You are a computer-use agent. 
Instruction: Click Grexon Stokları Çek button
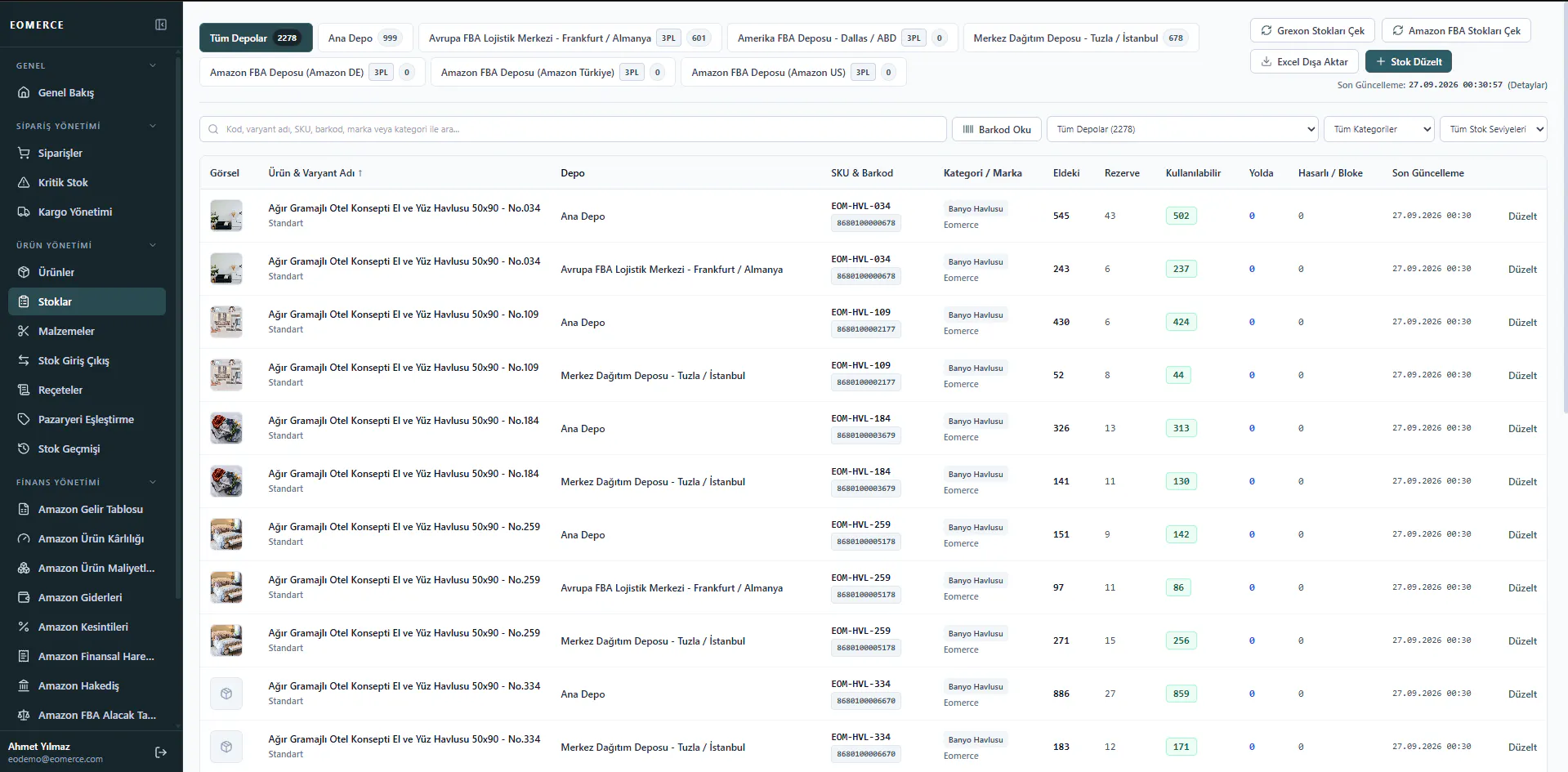(x=1312, y=31)
